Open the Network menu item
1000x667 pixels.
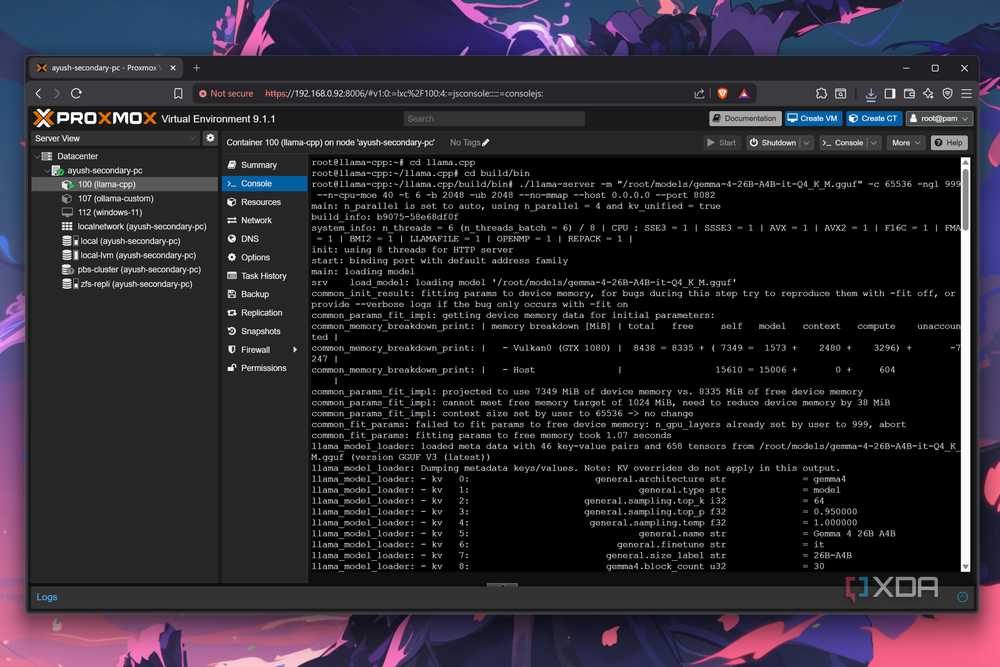click(x=264, y=220)
